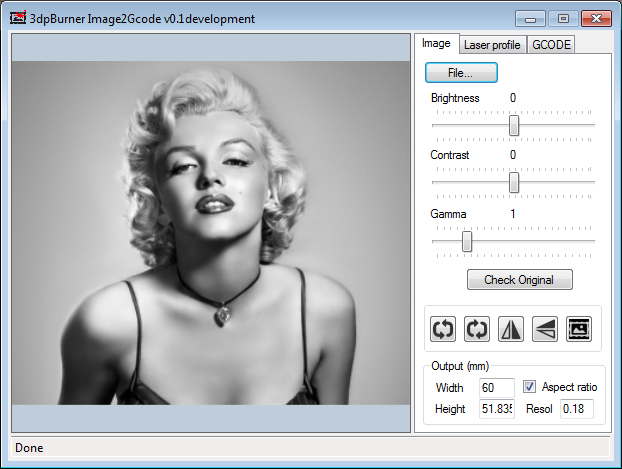Close the Image2Gcode window
The image size is (622, 469).
[x=596, y=19]
